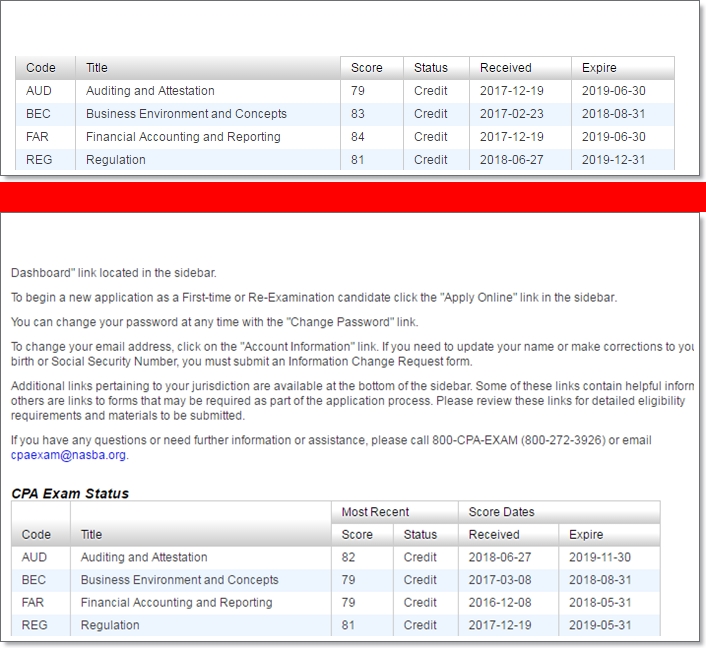This screenshot has height=648, width=706.
Task: Click the Title header in CPA Exam Status table
Action: 91,534
